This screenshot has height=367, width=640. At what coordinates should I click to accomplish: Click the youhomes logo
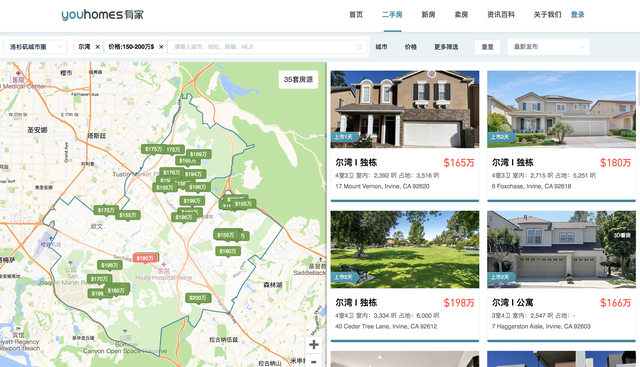coord(102,15)
